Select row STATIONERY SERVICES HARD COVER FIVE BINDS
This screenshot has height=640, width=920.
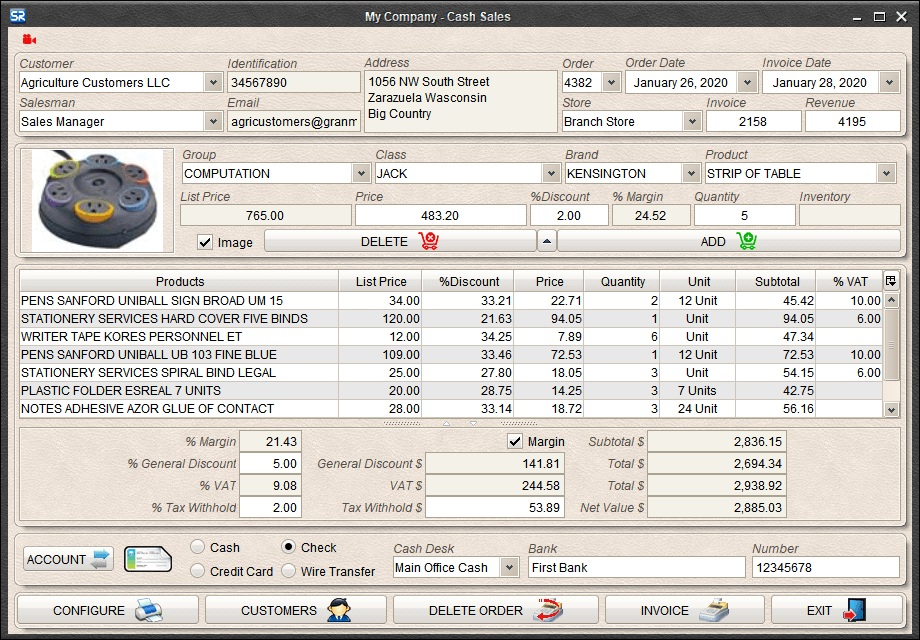451,319
